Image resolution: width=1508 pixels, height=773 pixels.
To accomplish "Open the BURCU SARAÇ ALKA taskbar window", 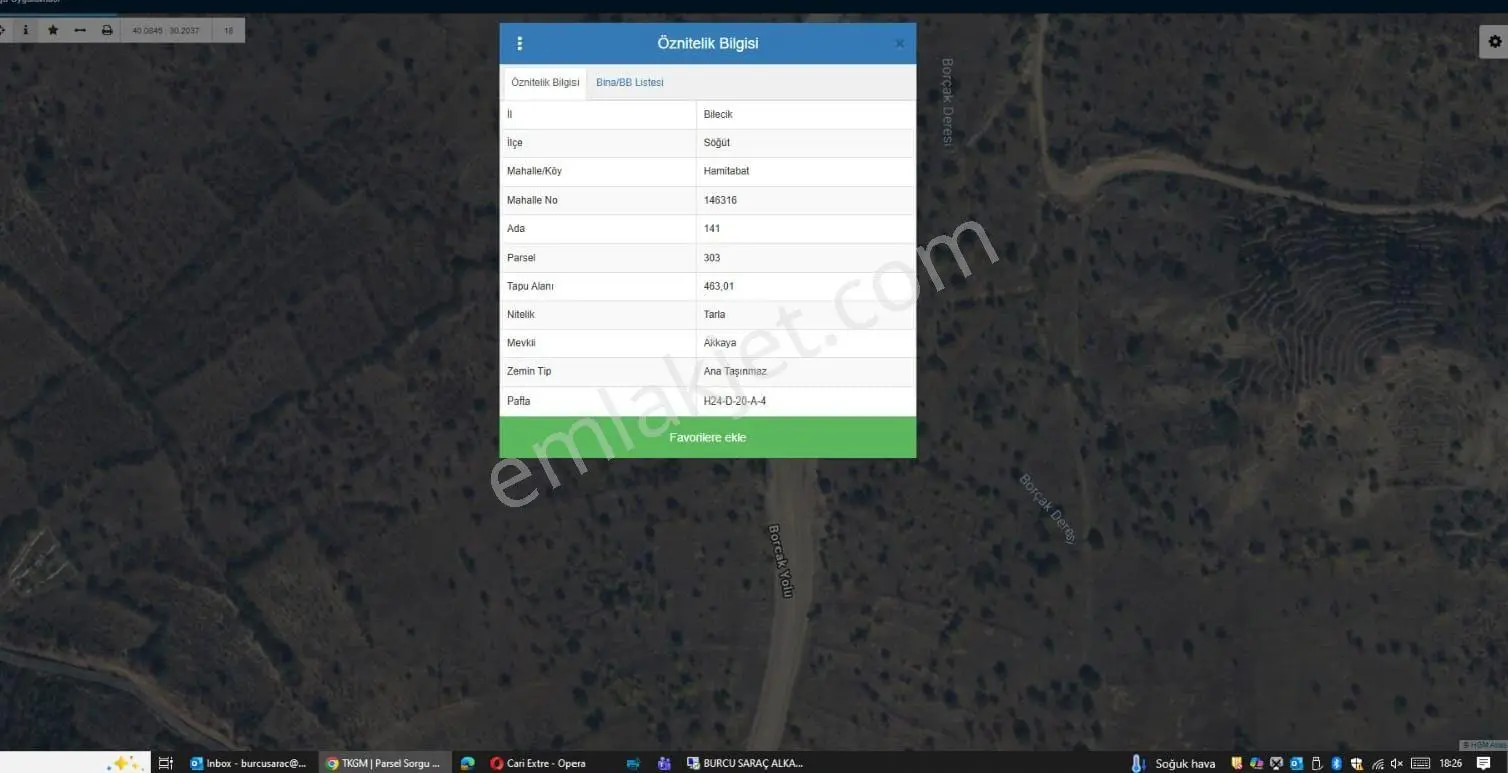I will tap(745, 763).
